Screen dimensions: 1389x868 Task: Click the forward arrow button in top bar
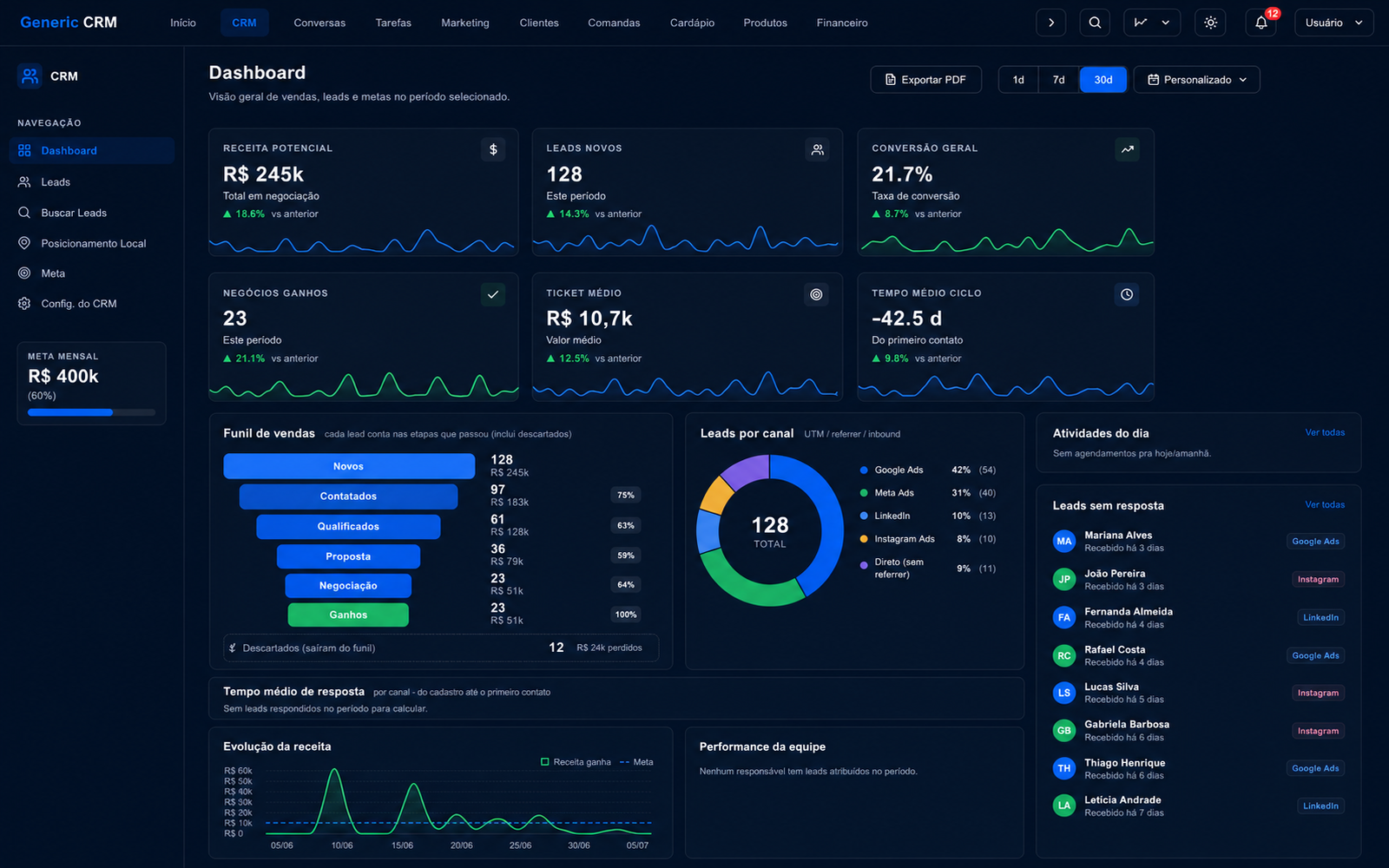click(x=1050, y=23)
